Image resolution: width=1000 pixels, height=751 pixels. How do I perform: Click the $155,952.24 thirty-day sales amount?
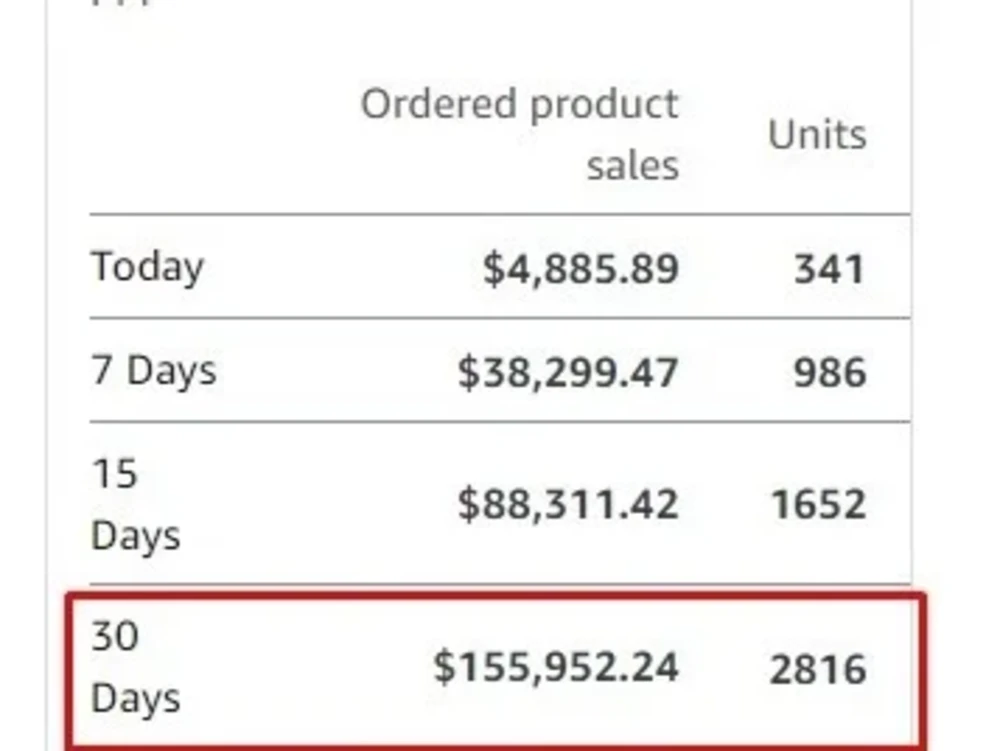pos(555,667)
